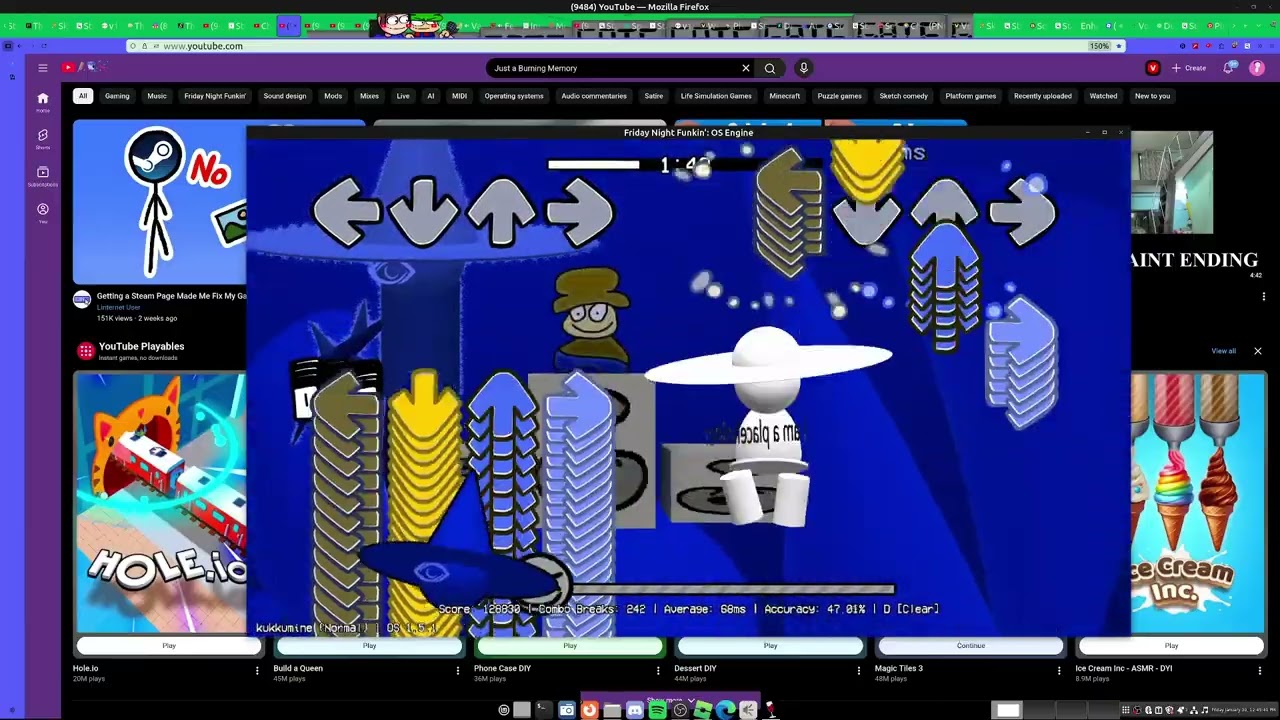Image resolution: width=1280 pixels, height=720 pixels.
Task: Select the Live filter chip
Action: [403, 96]
